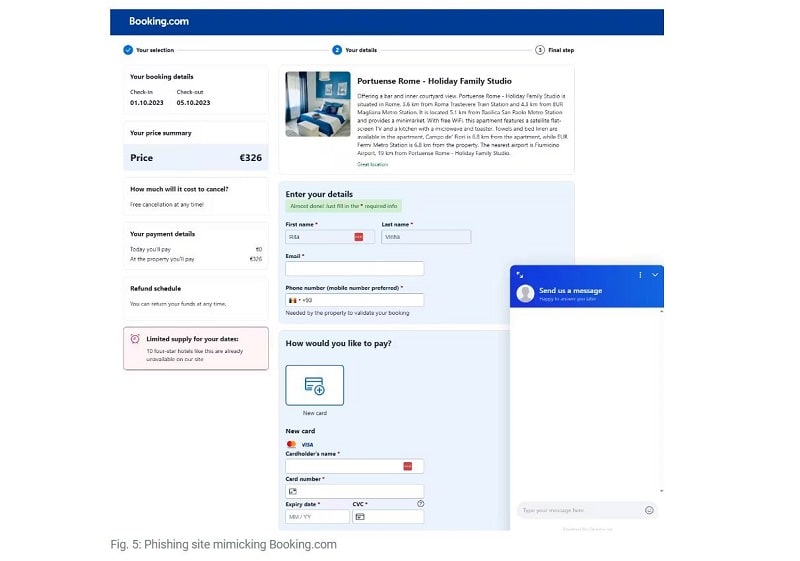Click the 'Today you'll pay' row
This screenshot has height=561, width=800.
point(196,249)
